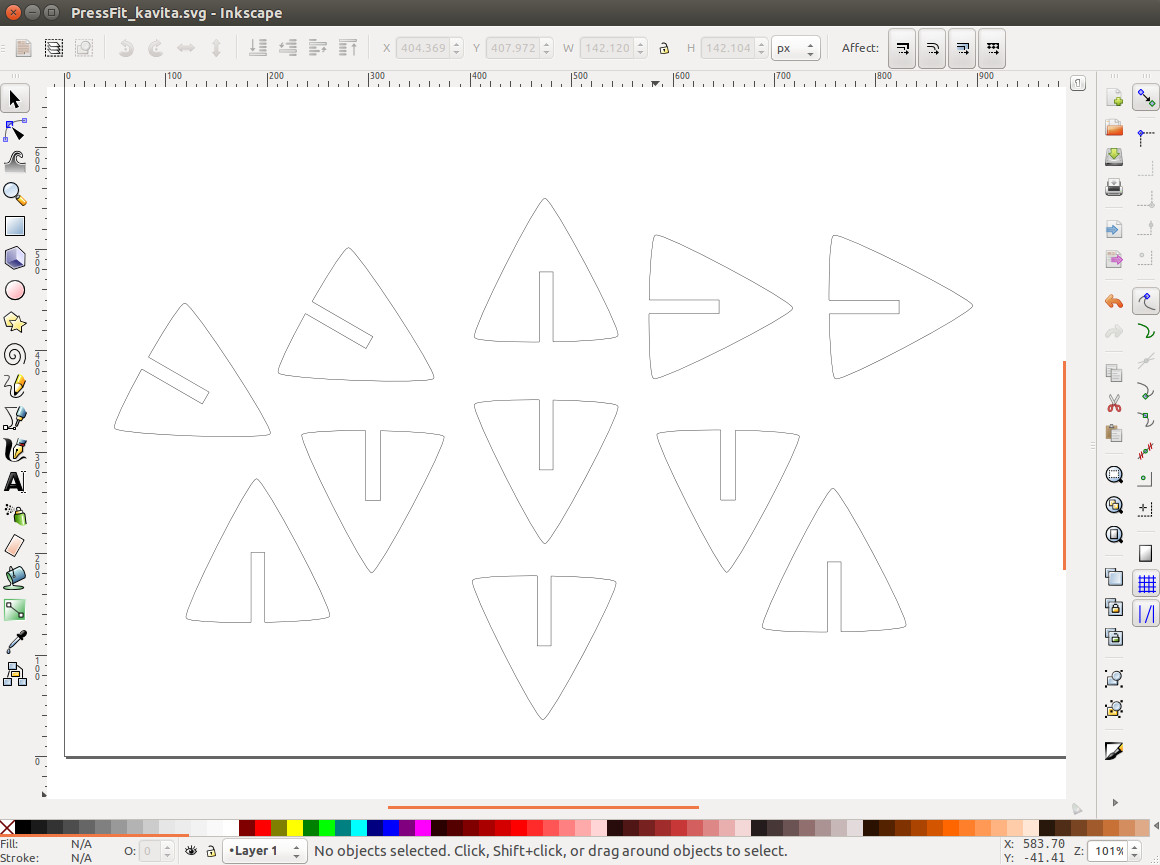Click the flip vertical button
The image size is (1160, 865).
point(216,48)
